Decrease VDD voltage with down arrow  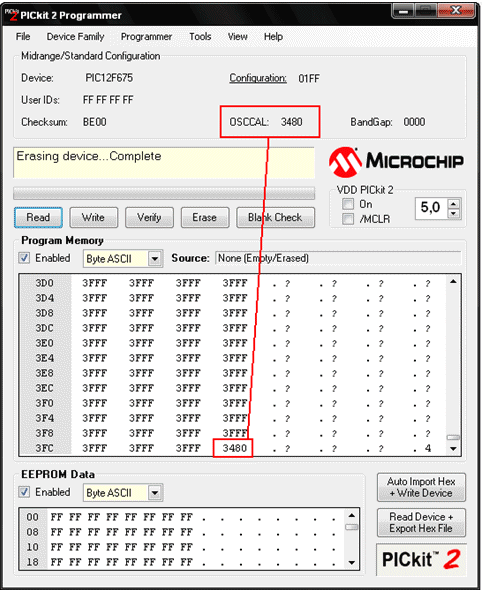pos(454,213)
